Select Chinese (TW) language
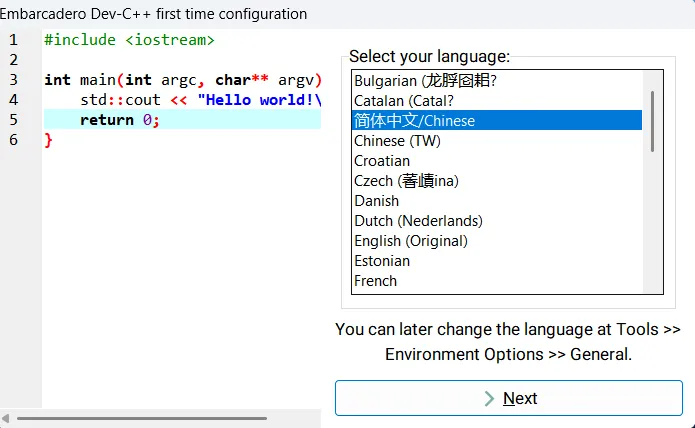 click(496, 140)
